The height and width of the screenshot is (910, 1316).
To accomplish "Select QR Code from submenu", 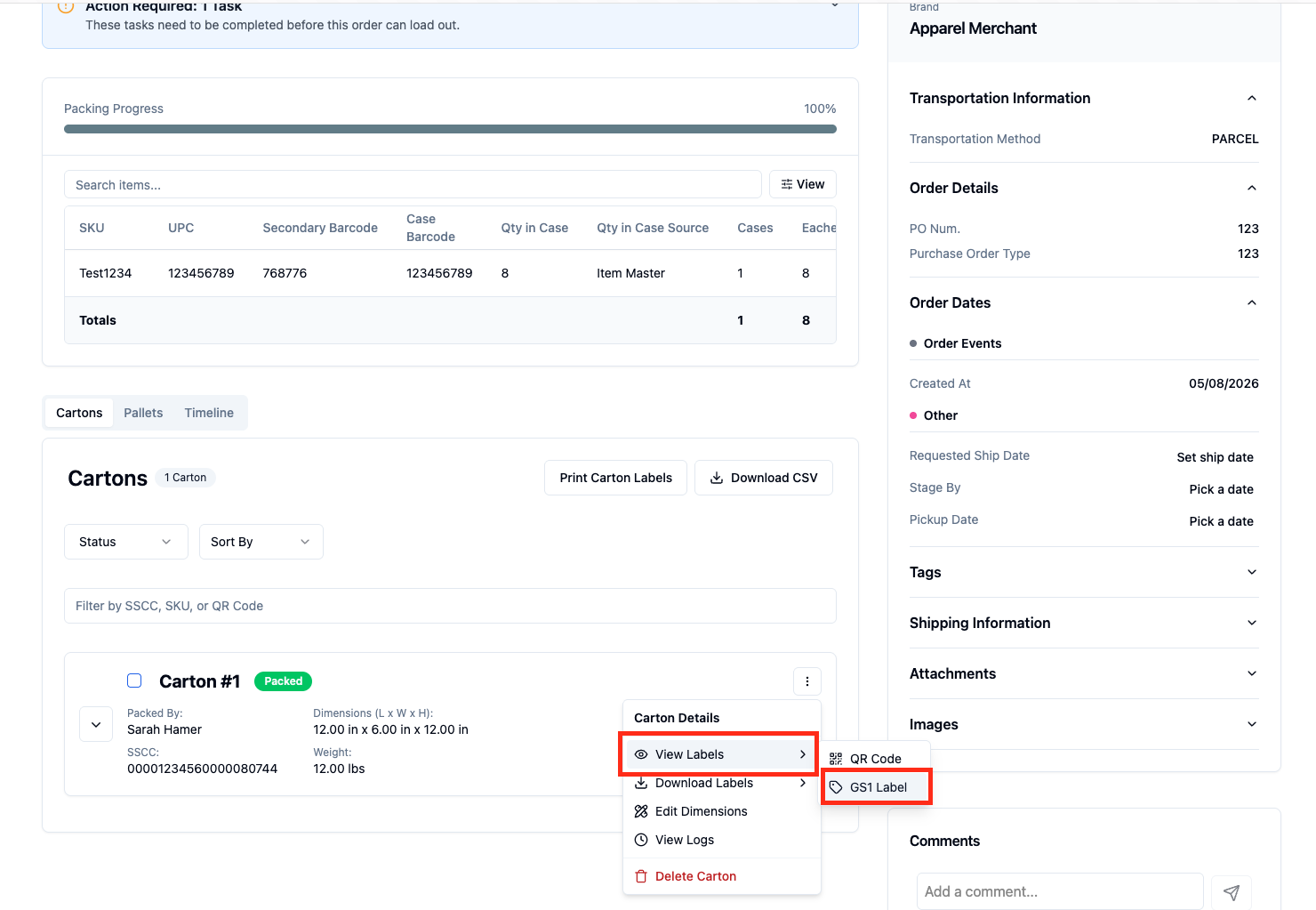I will [876, 759].
